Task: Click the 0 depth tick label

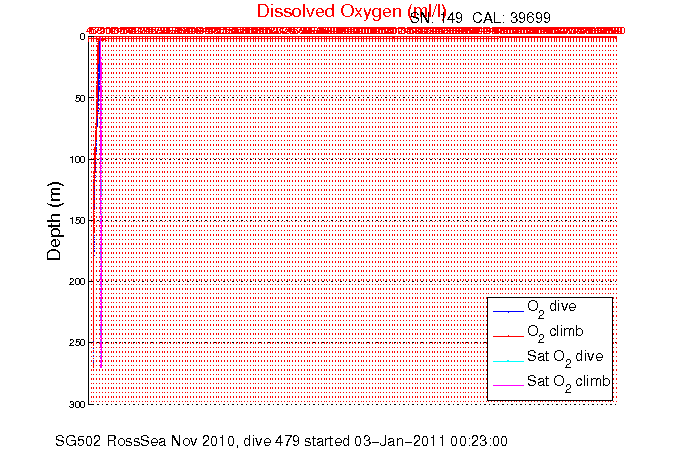Action: point(83,37)
